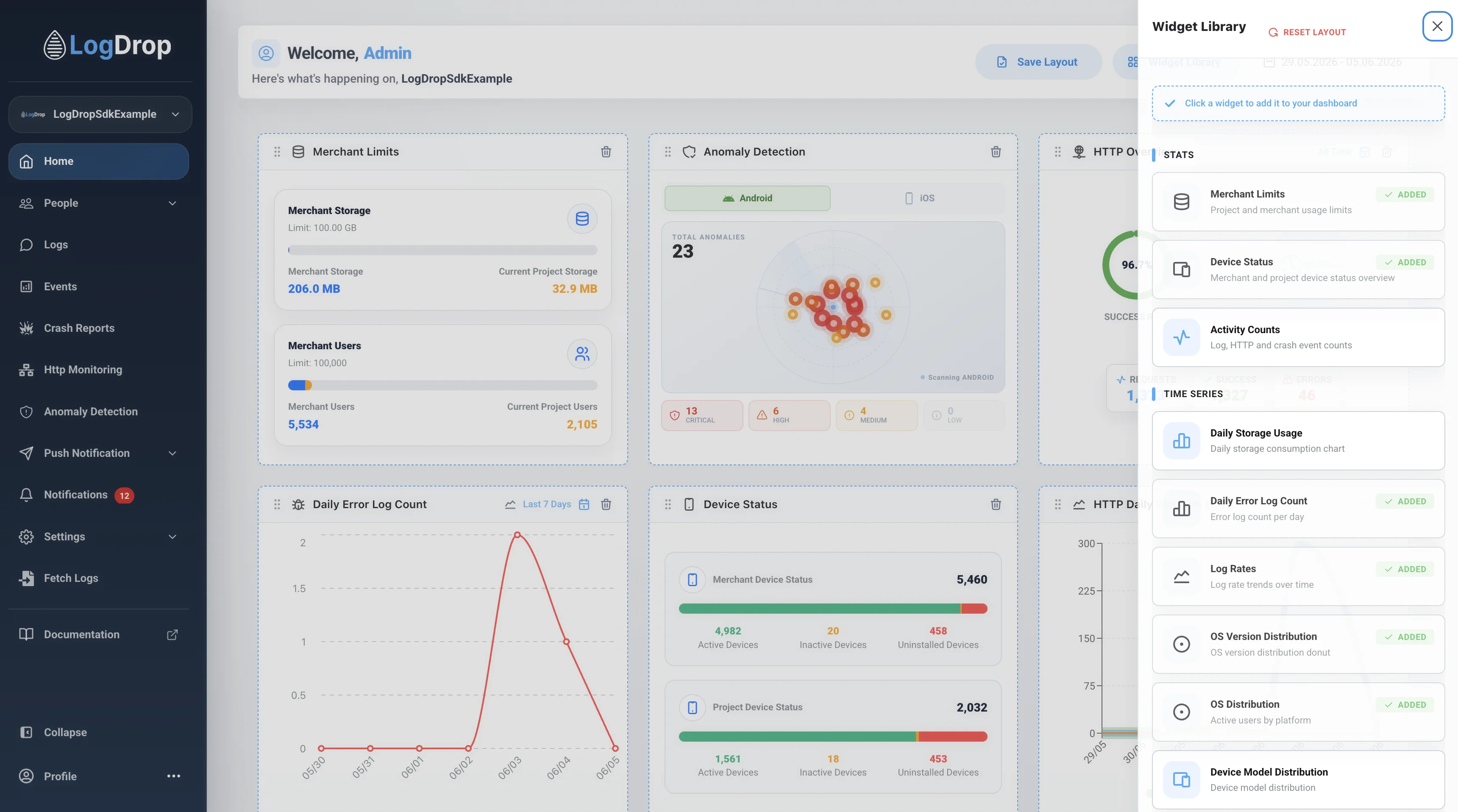Click the Anomaly Detection widget drag handle
Viewport: 1458px width, 812px height.
(668, 152)
